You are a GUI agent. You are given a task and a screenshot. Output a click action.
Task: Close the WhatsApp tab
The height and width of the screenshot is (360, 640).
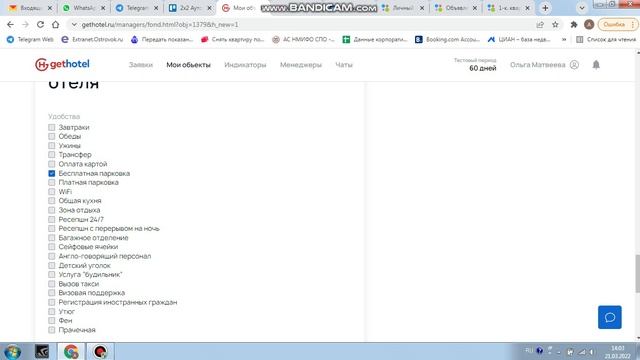pyautogui.click(x=103, y=8)
